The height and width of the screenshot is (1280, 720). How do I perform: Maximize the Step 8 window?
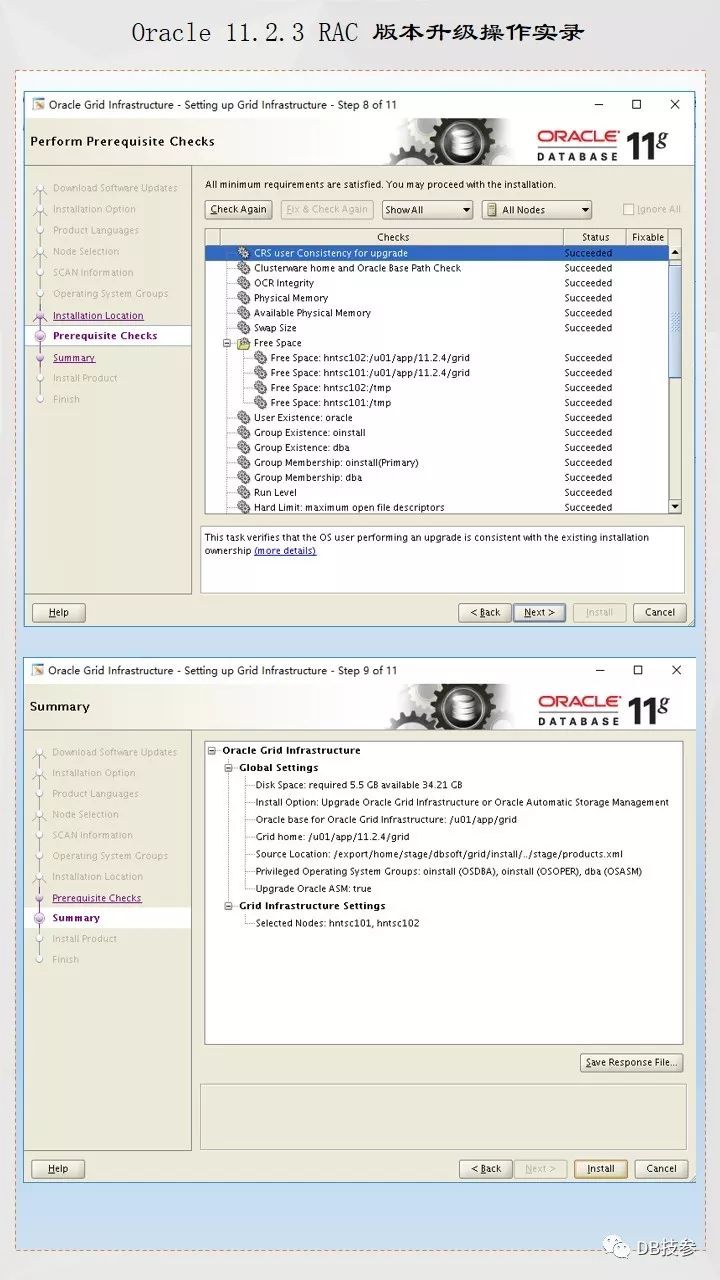(x=636, y=104)
